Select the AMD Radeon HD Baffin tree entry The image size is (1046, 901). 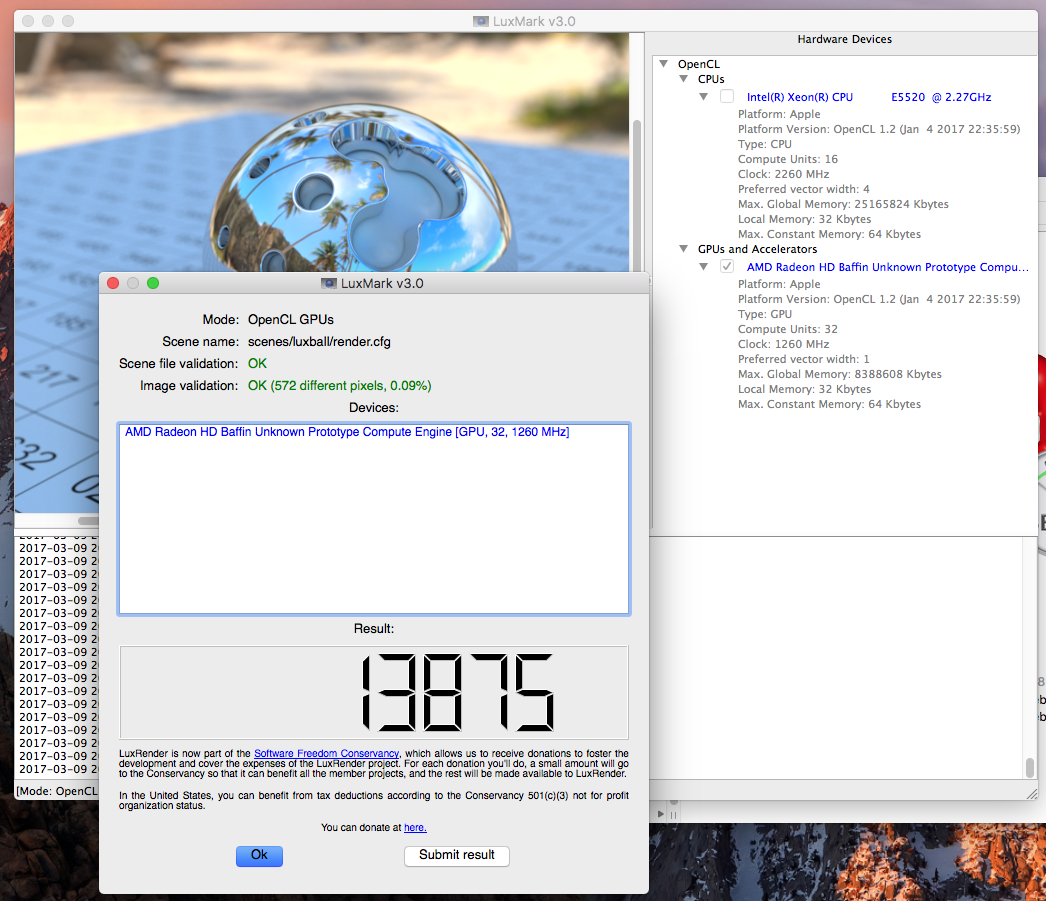[887, 267]
